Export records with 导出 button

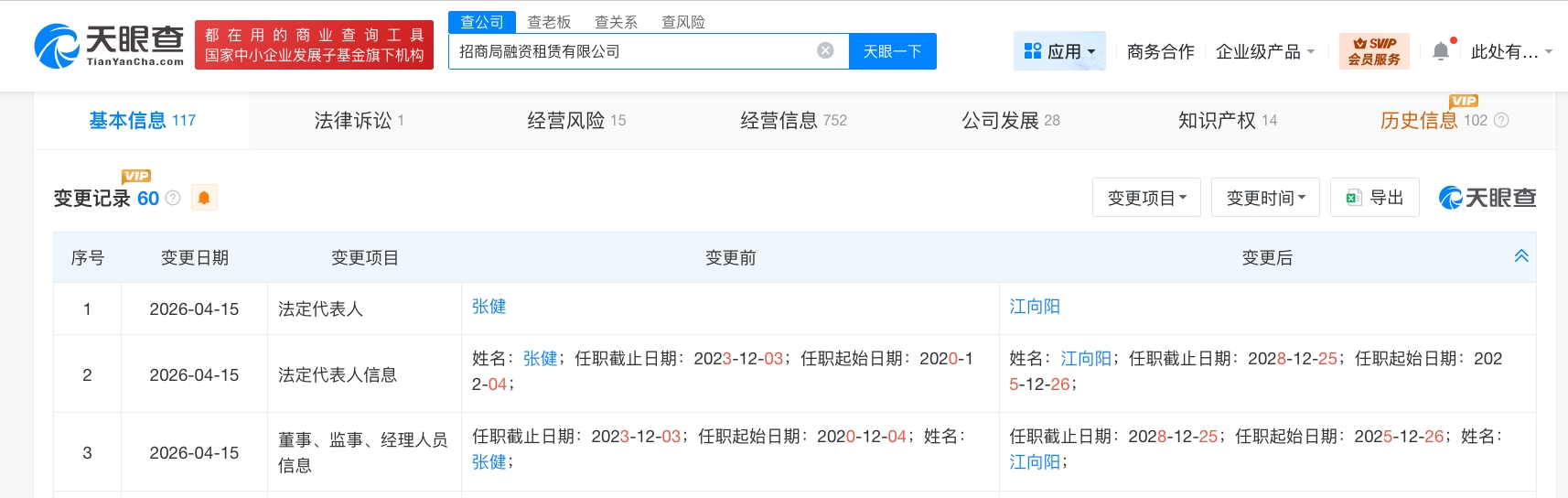coord(1375,198)
